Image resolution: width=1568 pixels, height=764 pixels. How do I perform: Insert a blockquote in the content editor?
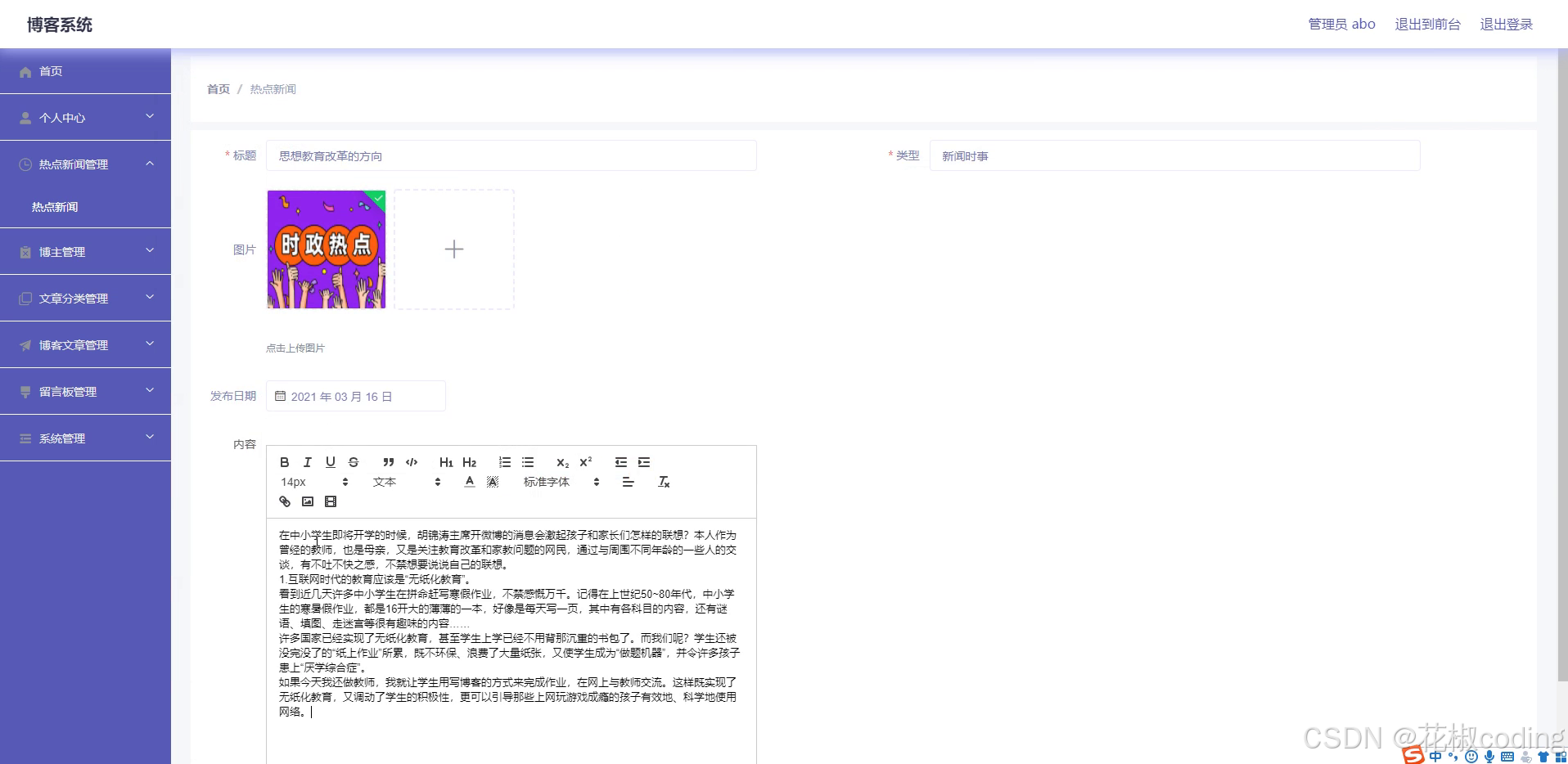[x=389, y=462]
